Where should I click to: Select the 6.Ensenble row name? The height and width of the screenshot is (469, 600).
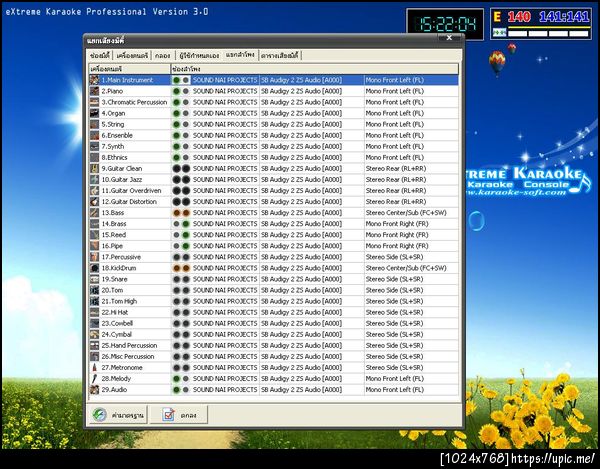[x=117, y=135]
